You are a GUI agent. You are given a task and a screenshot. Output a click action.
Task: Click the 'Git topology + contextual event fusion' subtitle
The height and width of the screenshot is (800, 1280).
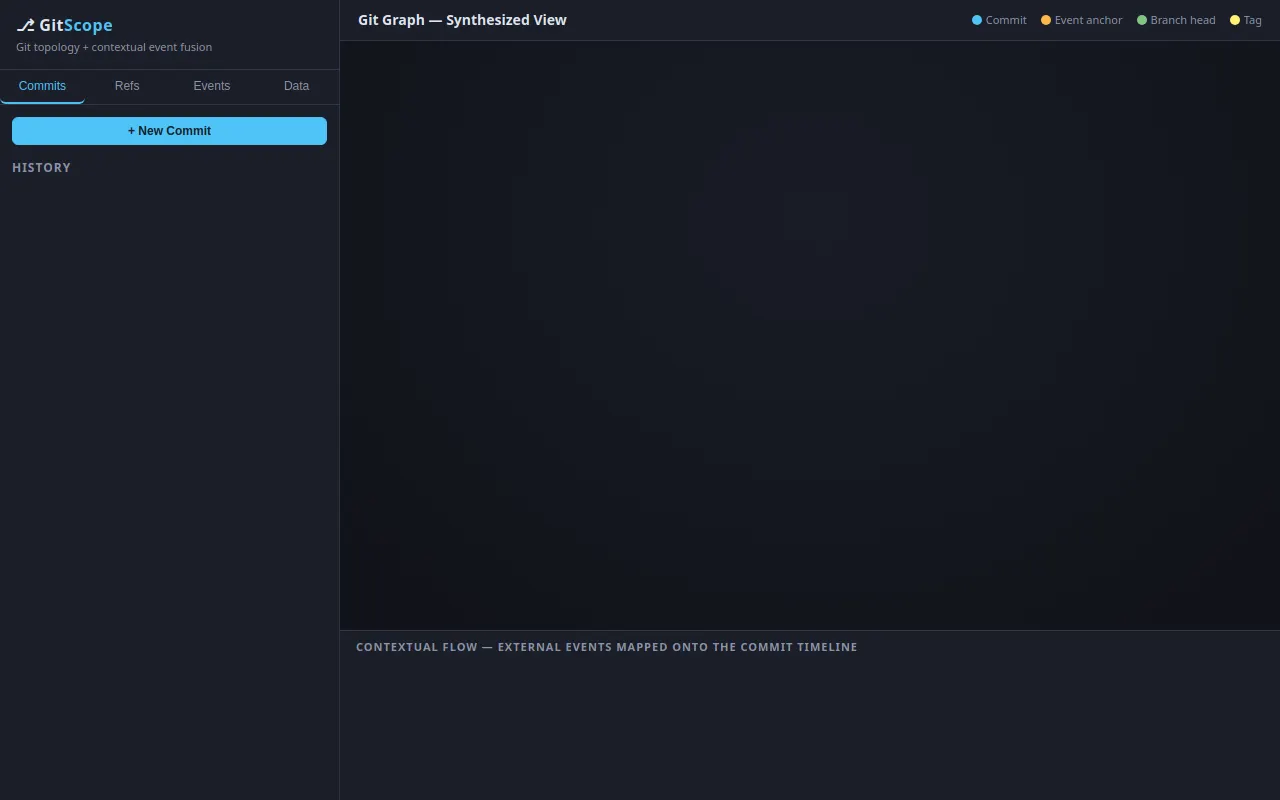pyautogui.click(x=114, y=47)
